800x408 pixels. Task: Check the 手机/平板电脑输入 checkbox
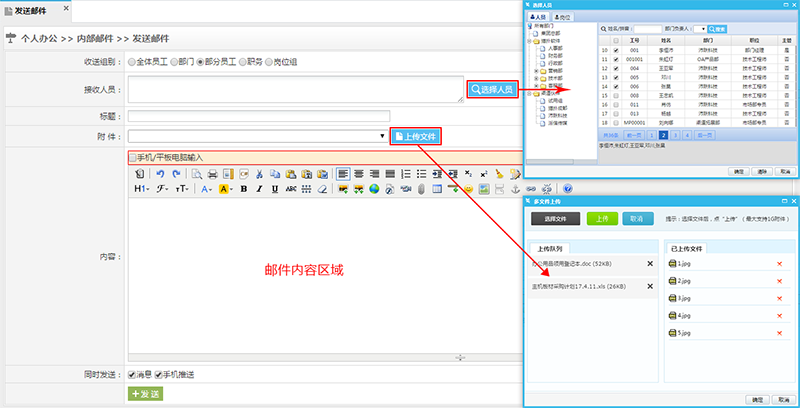click(133, 157)
